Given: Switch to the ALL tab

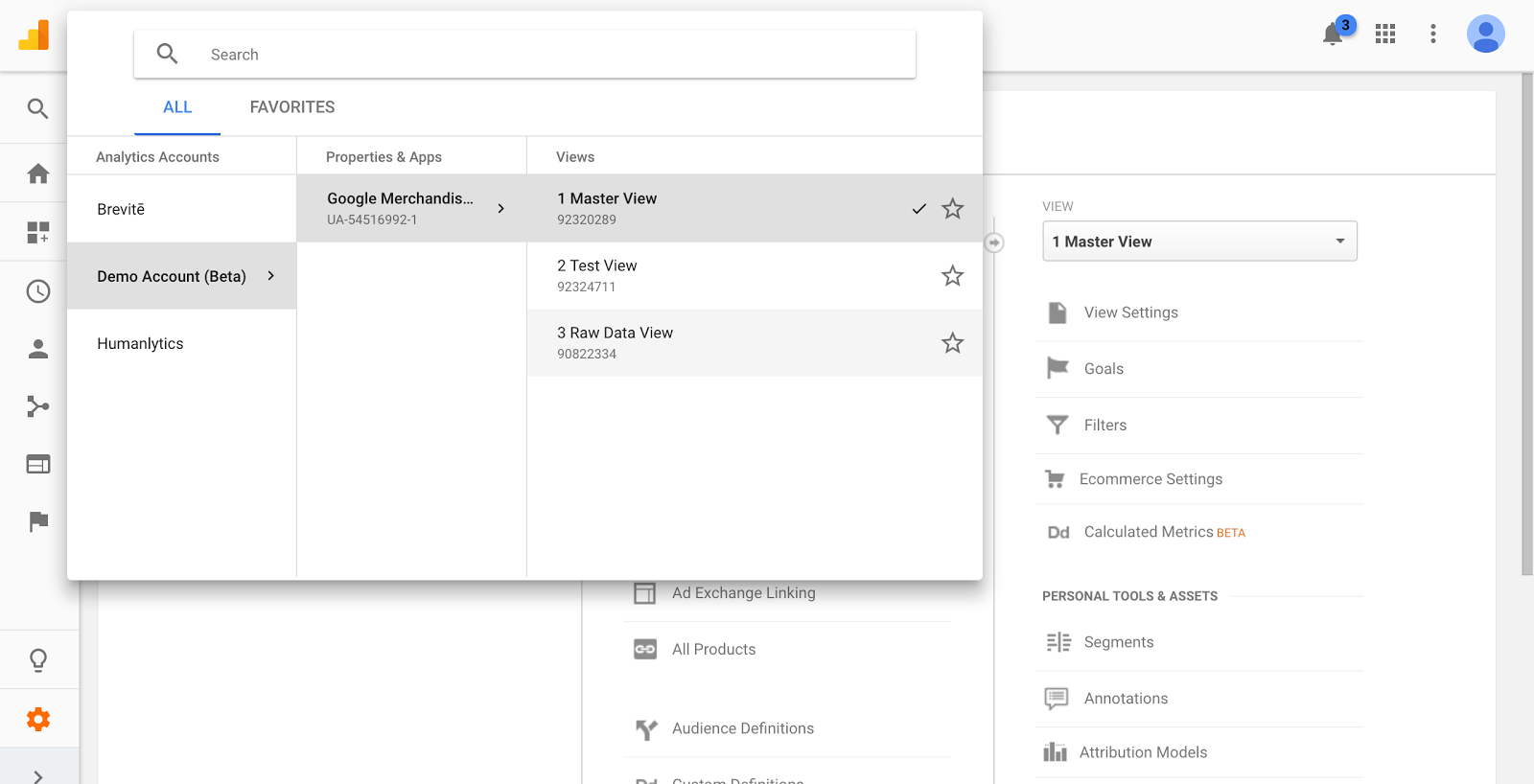Looking at the screenshot, I should [x=177, y=107].
